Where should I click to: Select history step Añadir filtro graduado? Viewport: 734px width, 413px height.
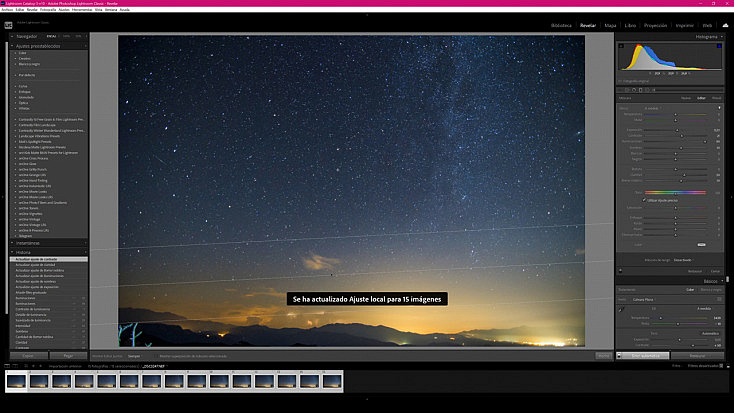click(x=31, y=293)
